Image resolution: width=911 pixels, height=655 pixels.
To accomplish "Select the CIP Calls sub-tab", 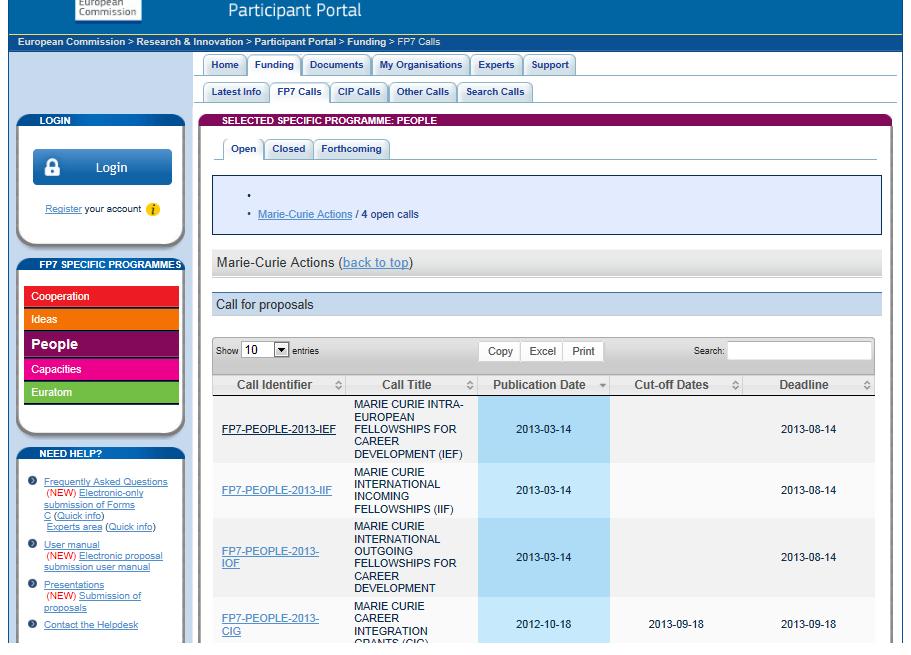I will (359, 92).
